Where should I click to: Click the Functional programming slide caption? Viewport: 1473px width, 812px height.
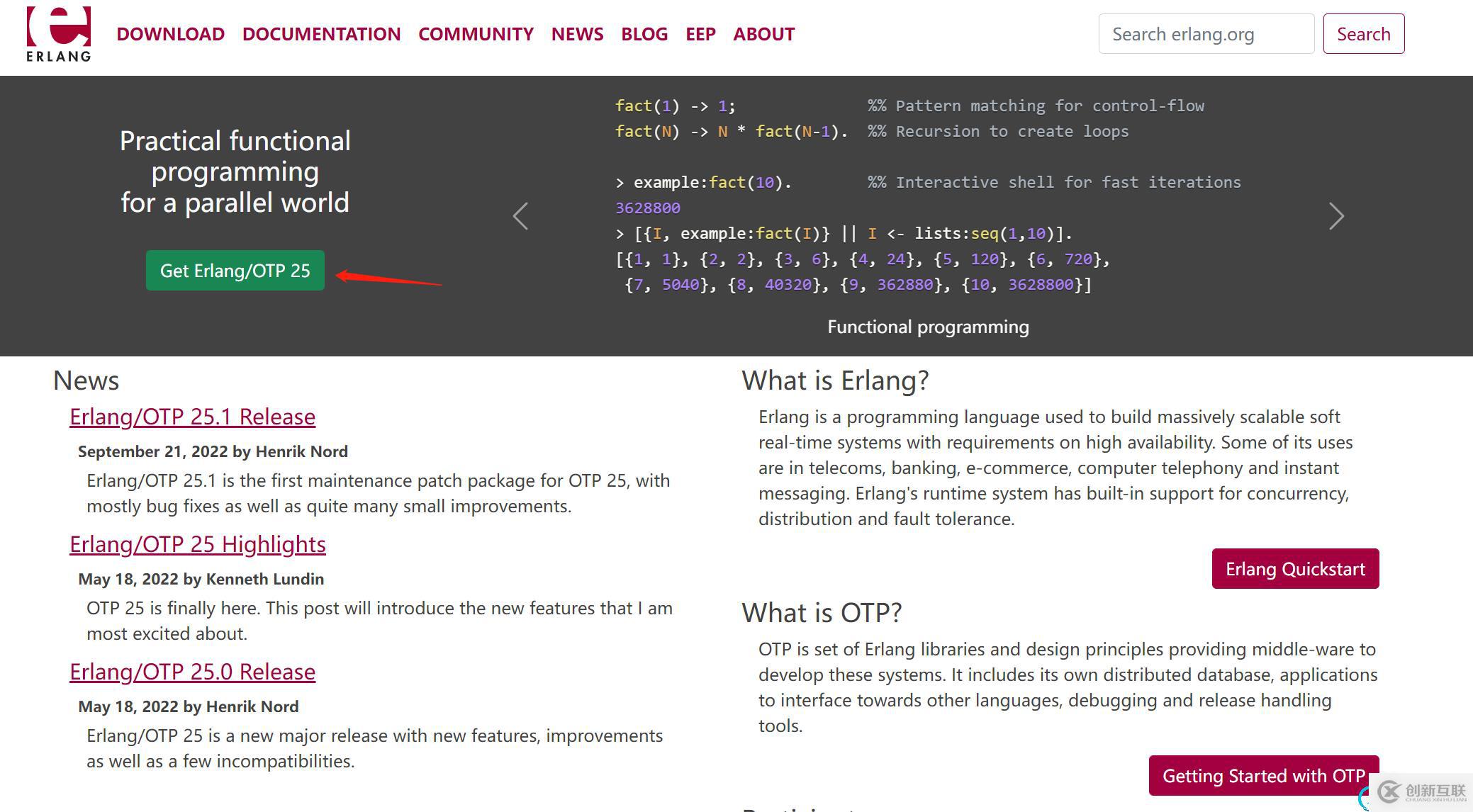(928, 327)
